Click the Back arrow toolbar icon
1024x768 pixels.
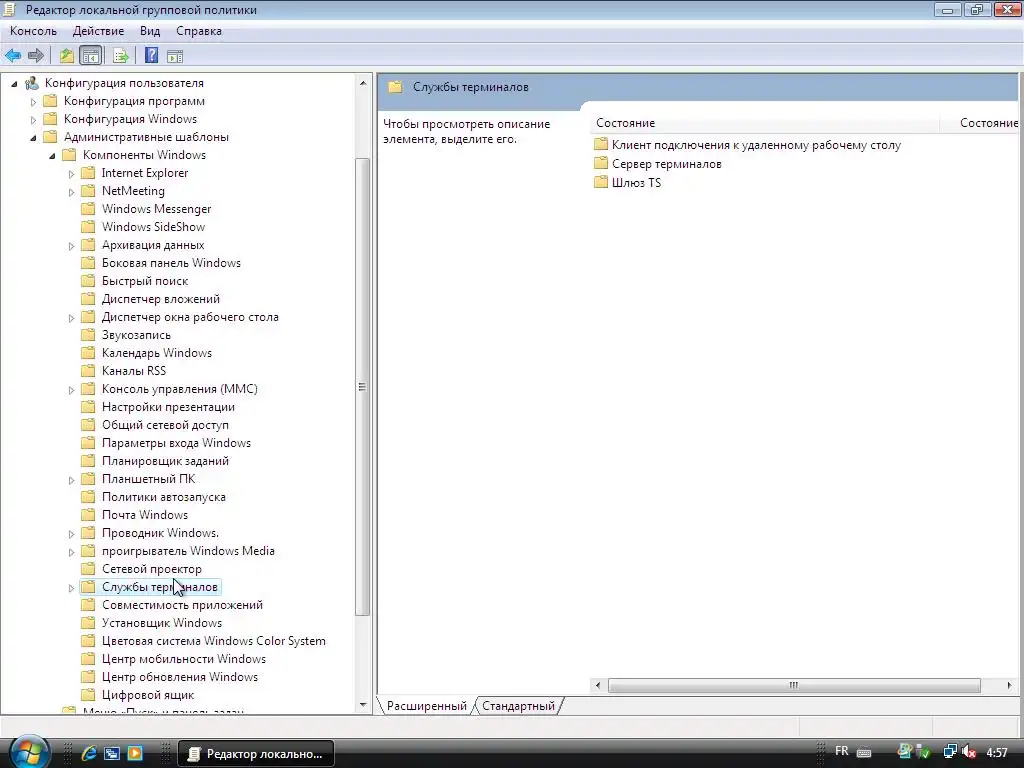click(x=13, y=56)
